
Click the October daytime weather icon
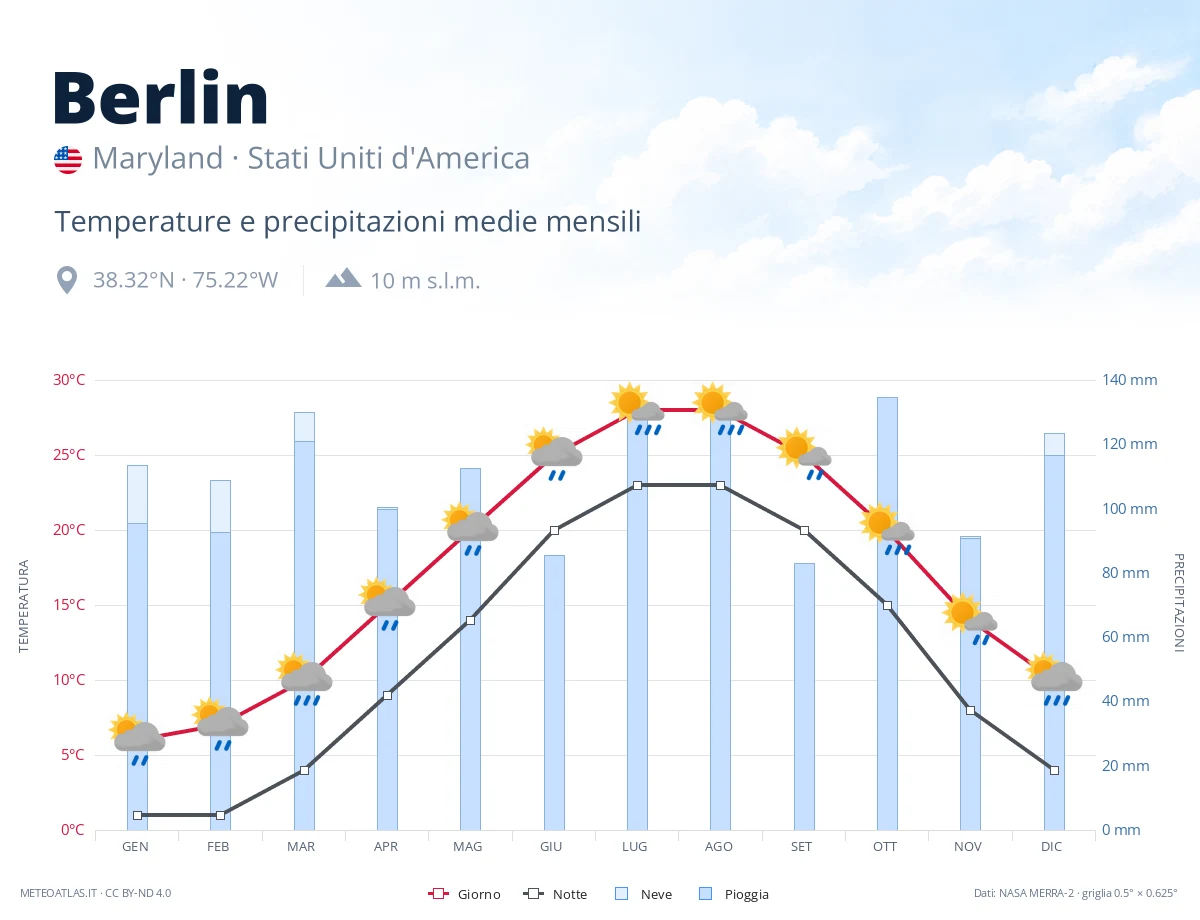pos(887,529)
